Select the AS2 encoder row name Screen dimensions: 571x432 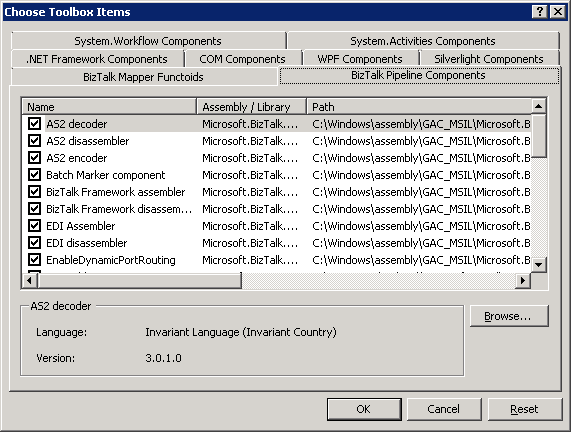[x=76, y=158]
